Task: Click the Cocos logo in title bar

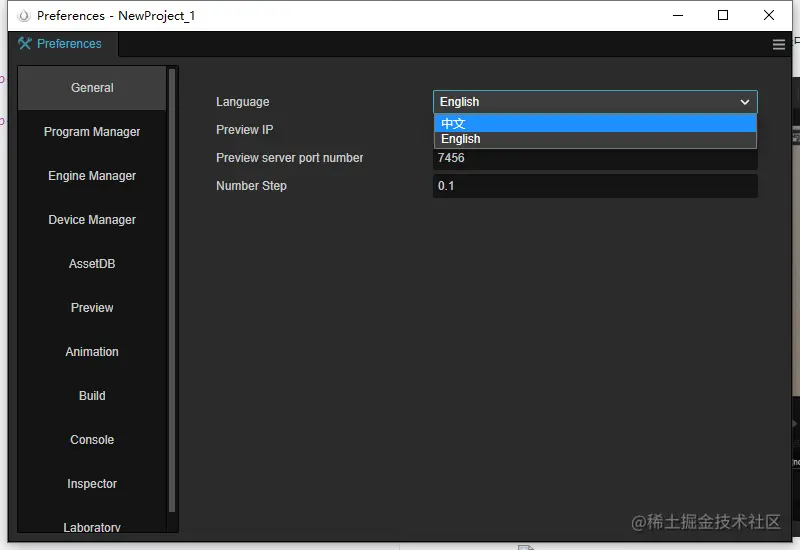Action: pos(23,16)
